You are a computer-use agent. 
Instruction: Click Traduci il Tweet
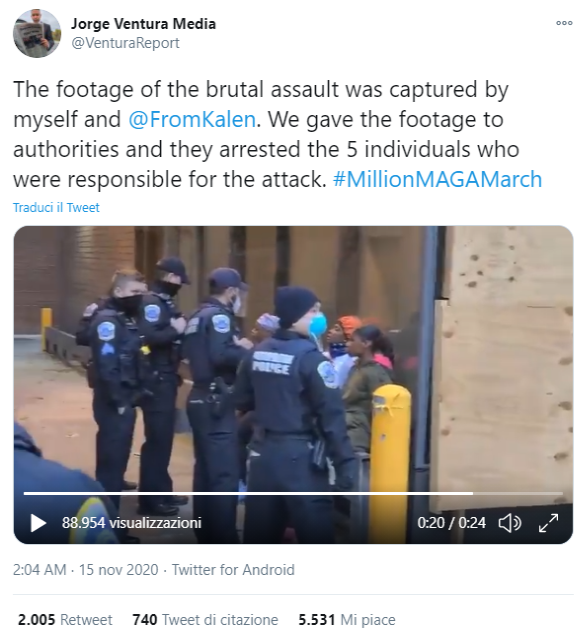(x=56, y=207)
